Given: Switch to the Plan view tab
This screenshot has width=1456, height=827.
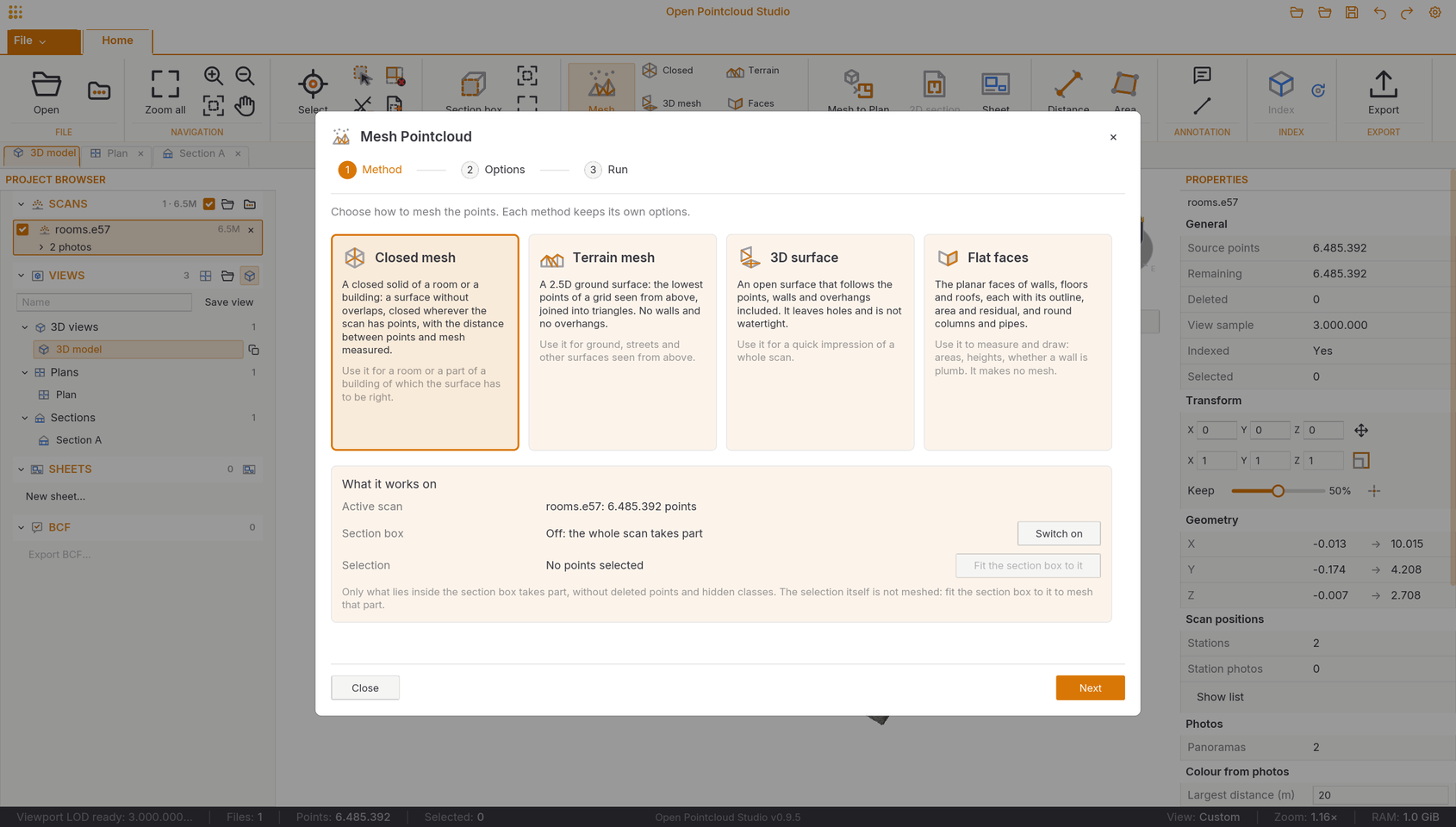Looking at the screenshot, I should pyautogui.click(x=117, y=153).
